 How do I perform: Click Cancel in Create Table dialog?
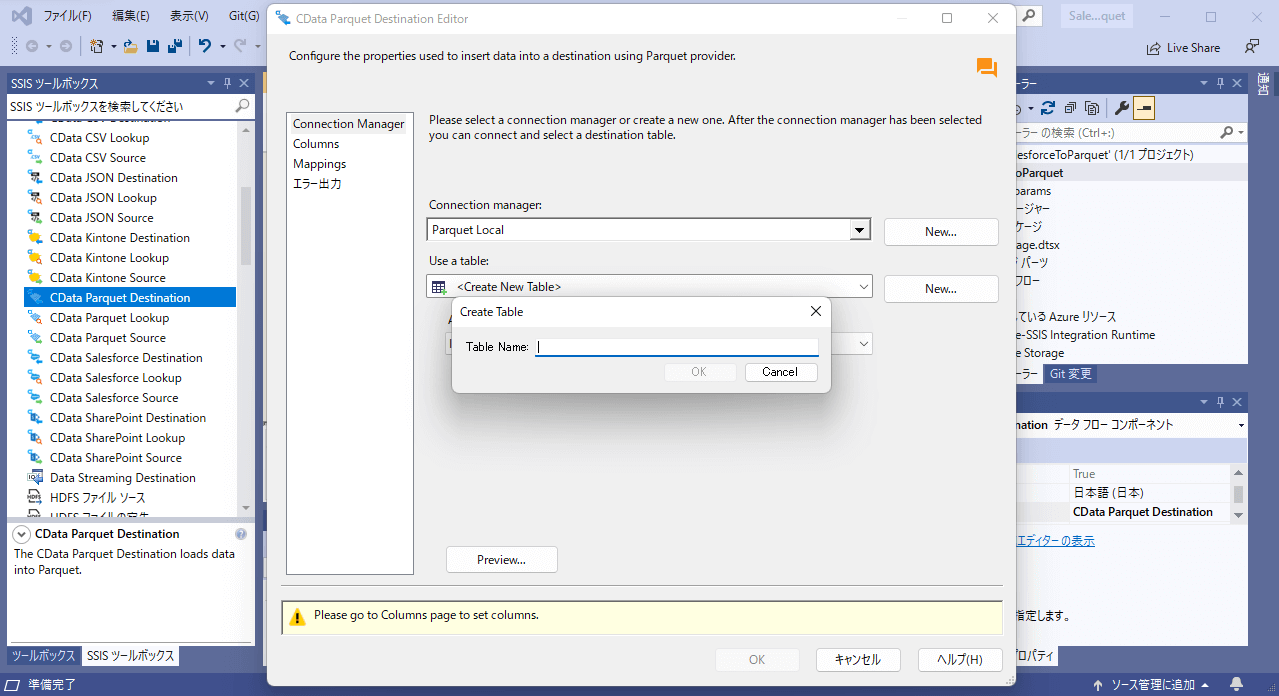coord(780,372)
